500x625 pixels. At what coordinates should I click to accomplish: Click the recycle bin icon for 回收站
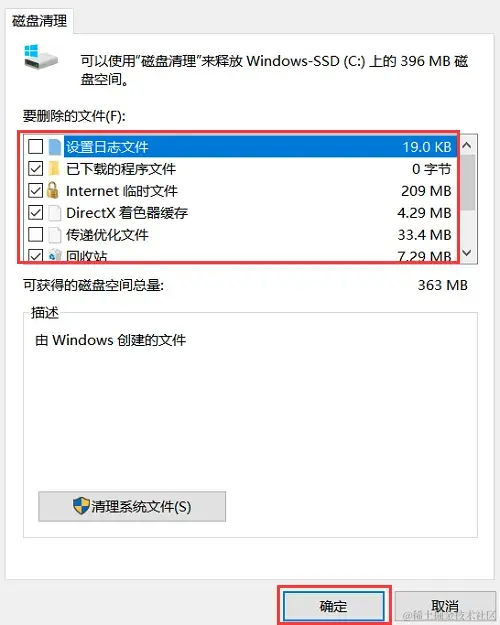tap(55, 255)
